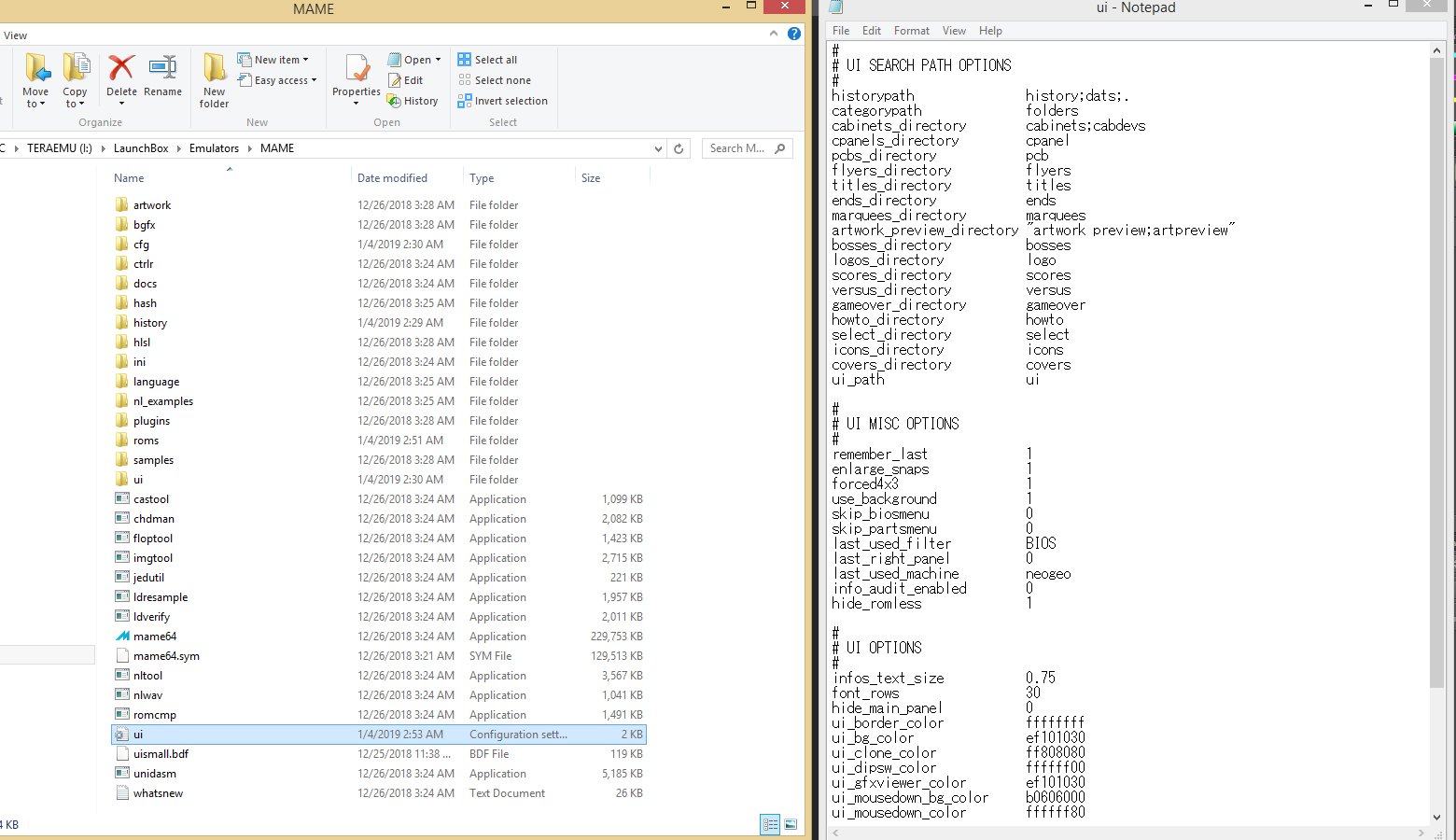1456x840 pixels.
Task: Select the uismall.bdf file icon
Action: pos(122,753)
